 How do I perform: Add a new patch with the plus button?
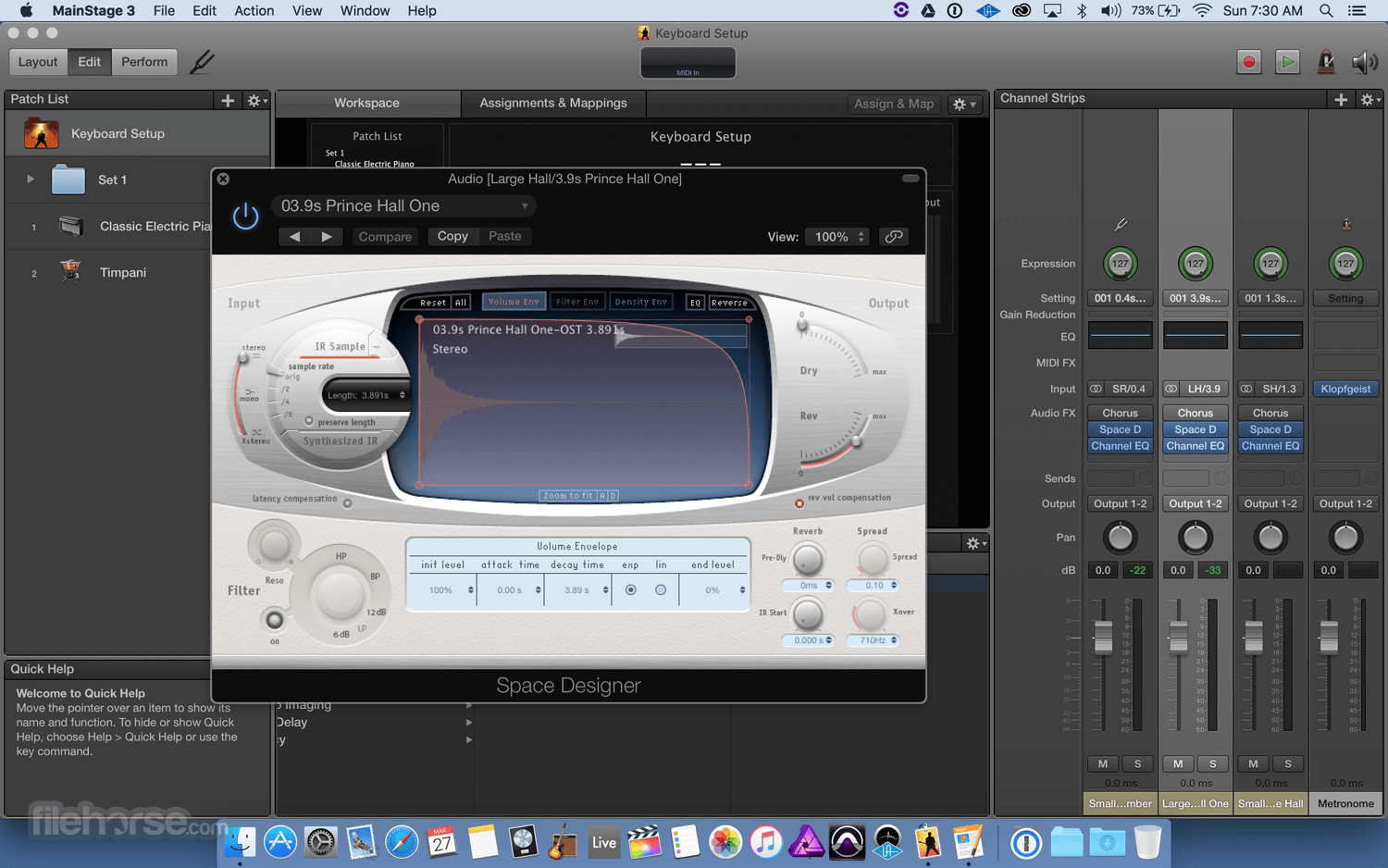click(x=228, y=100)
